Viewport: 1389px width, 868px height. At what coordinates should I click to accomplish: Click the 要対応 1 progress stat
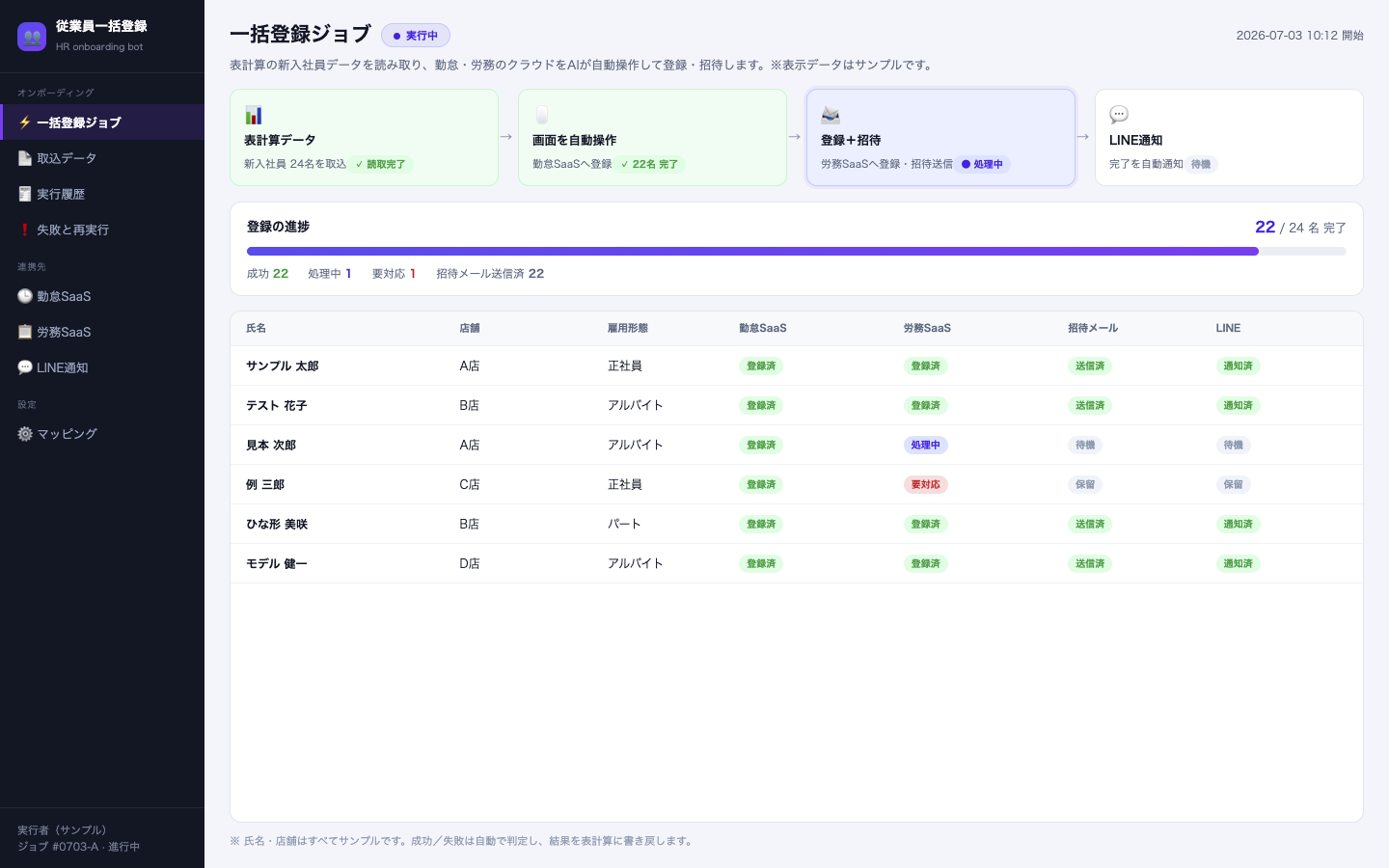394,274
